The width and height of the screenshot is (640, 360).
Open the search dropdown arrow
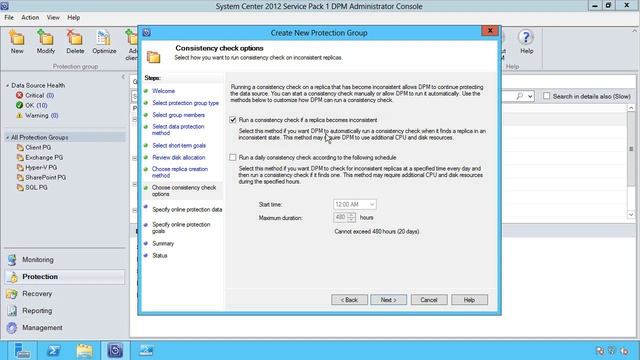530,96
